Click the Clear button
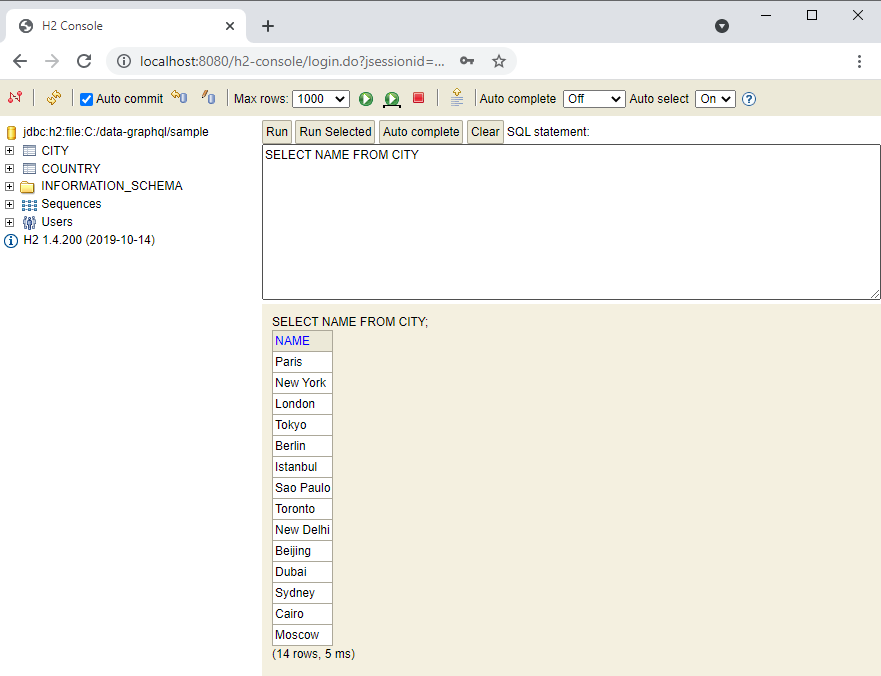 pyautogui.click(x=485, y=131)
